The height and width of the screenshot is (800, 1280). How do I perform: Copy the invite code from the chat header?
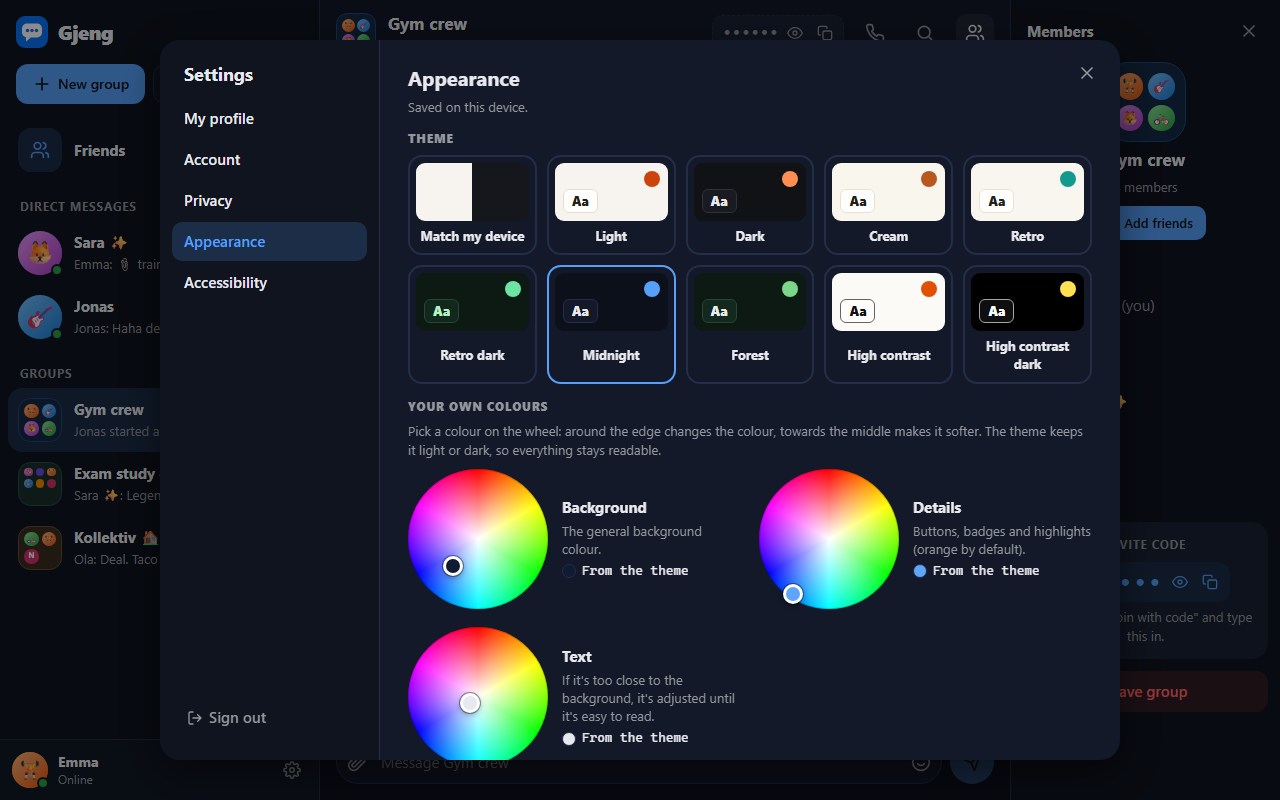[825, 33]
